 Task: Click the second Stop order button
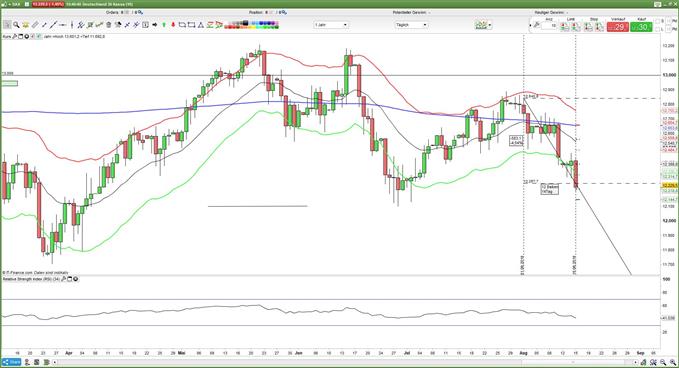coord(599,27)
